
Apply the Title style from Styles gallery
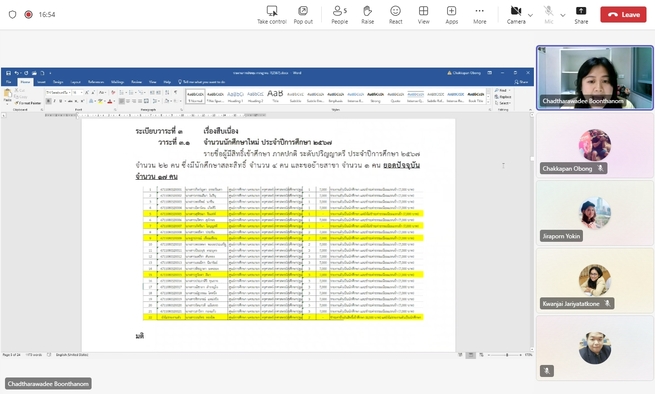[275, 96]
